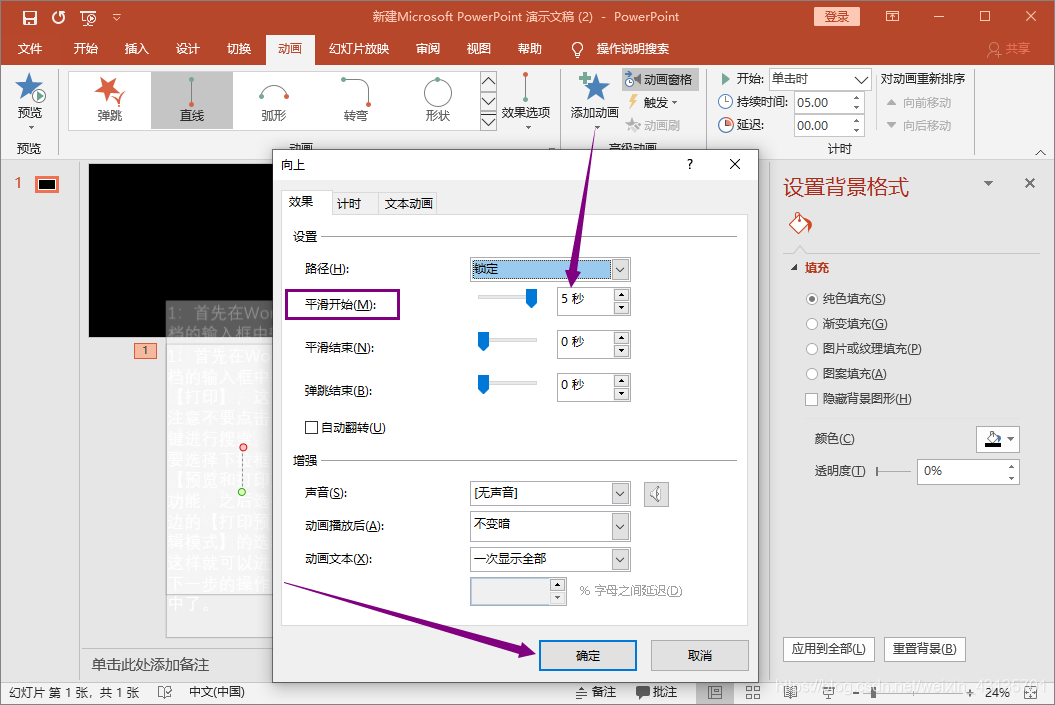Click the OK (确定) button
The image size is (1055, 705).
(587, 655)
